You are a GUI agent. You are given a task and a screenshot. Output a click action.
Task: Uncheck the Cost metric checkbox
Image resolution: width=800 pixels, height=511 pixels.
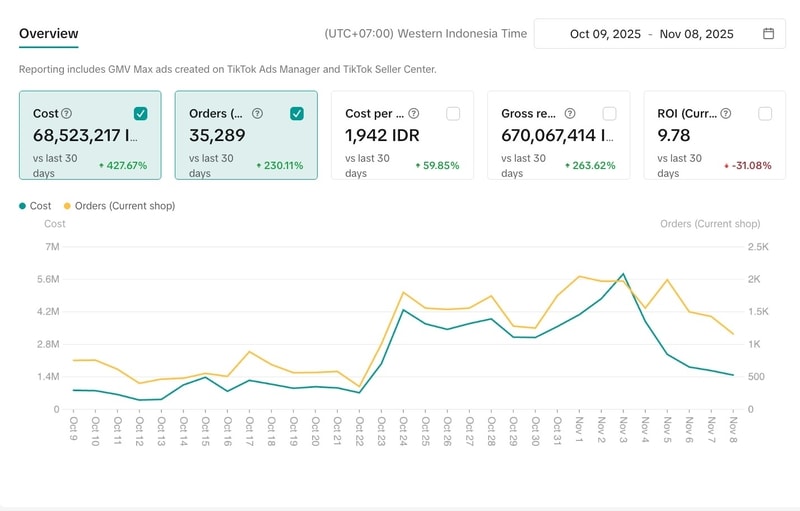point(141,114)
